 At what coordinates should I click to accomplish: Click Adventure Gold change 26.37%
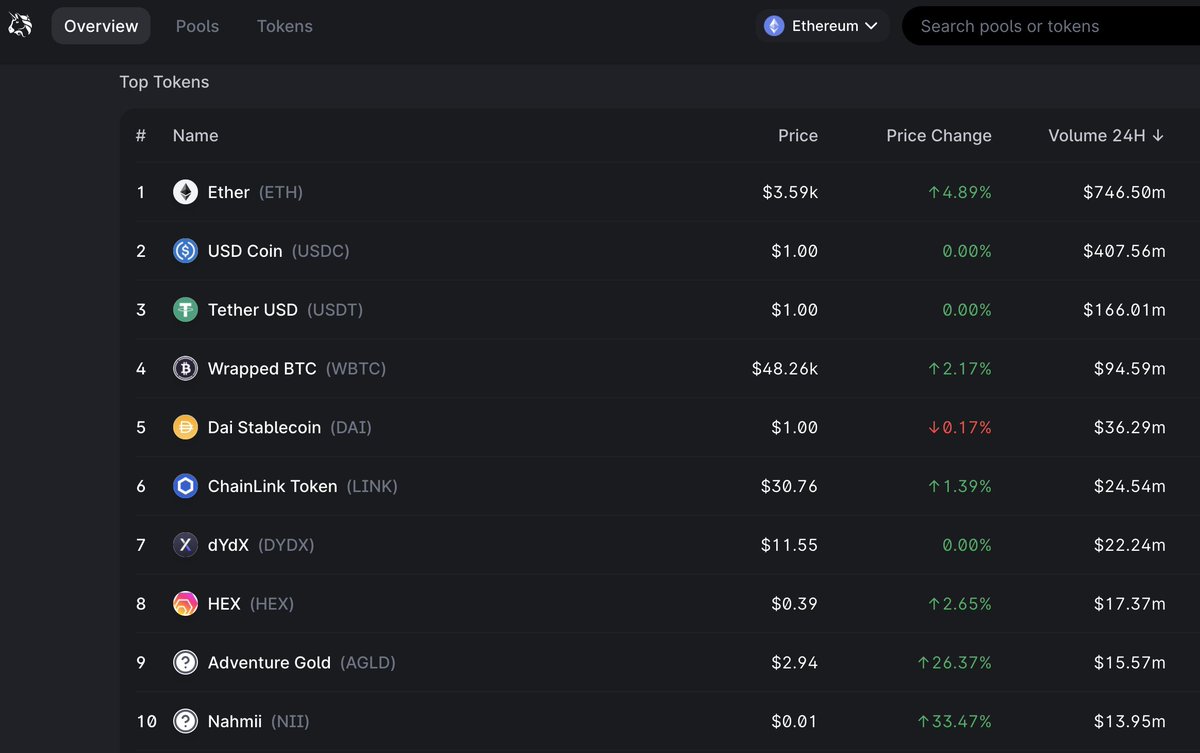tap(955, 663)
